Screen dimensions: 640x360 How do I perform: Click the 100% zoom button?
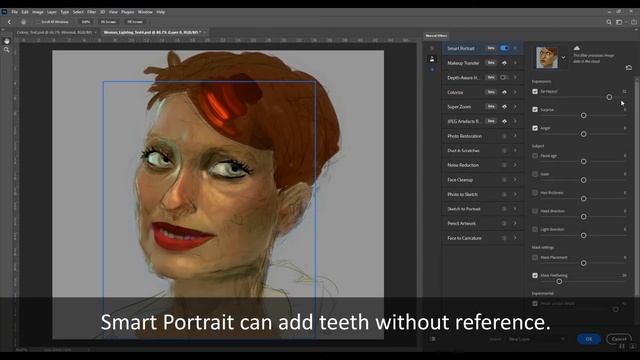tap(86, 22)
